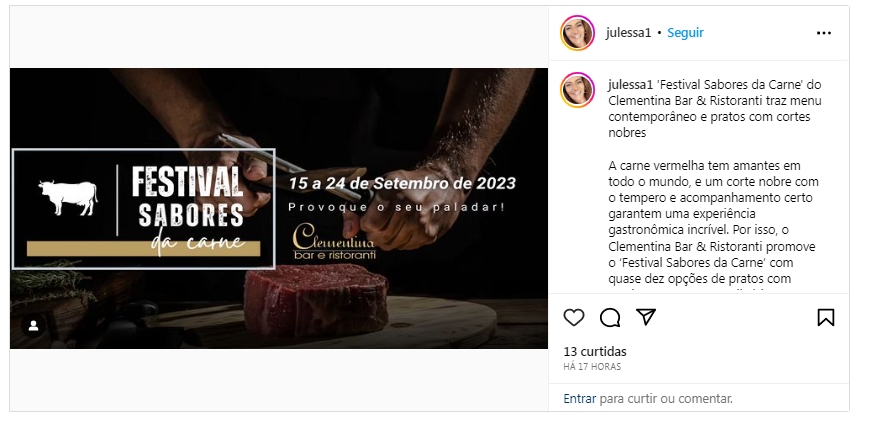This screenshot has height=422, width=869.
Task: View the 13 curtidas likes list
Action: (x=595, y=352)
